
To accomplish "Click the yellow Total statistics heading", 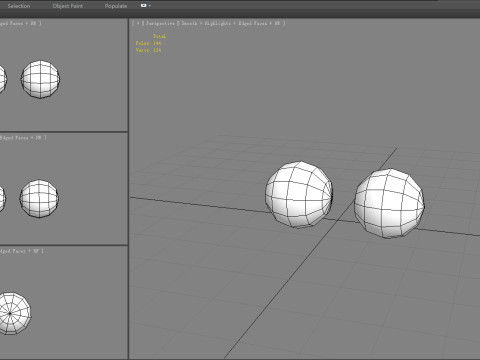I will click(159, 36).
